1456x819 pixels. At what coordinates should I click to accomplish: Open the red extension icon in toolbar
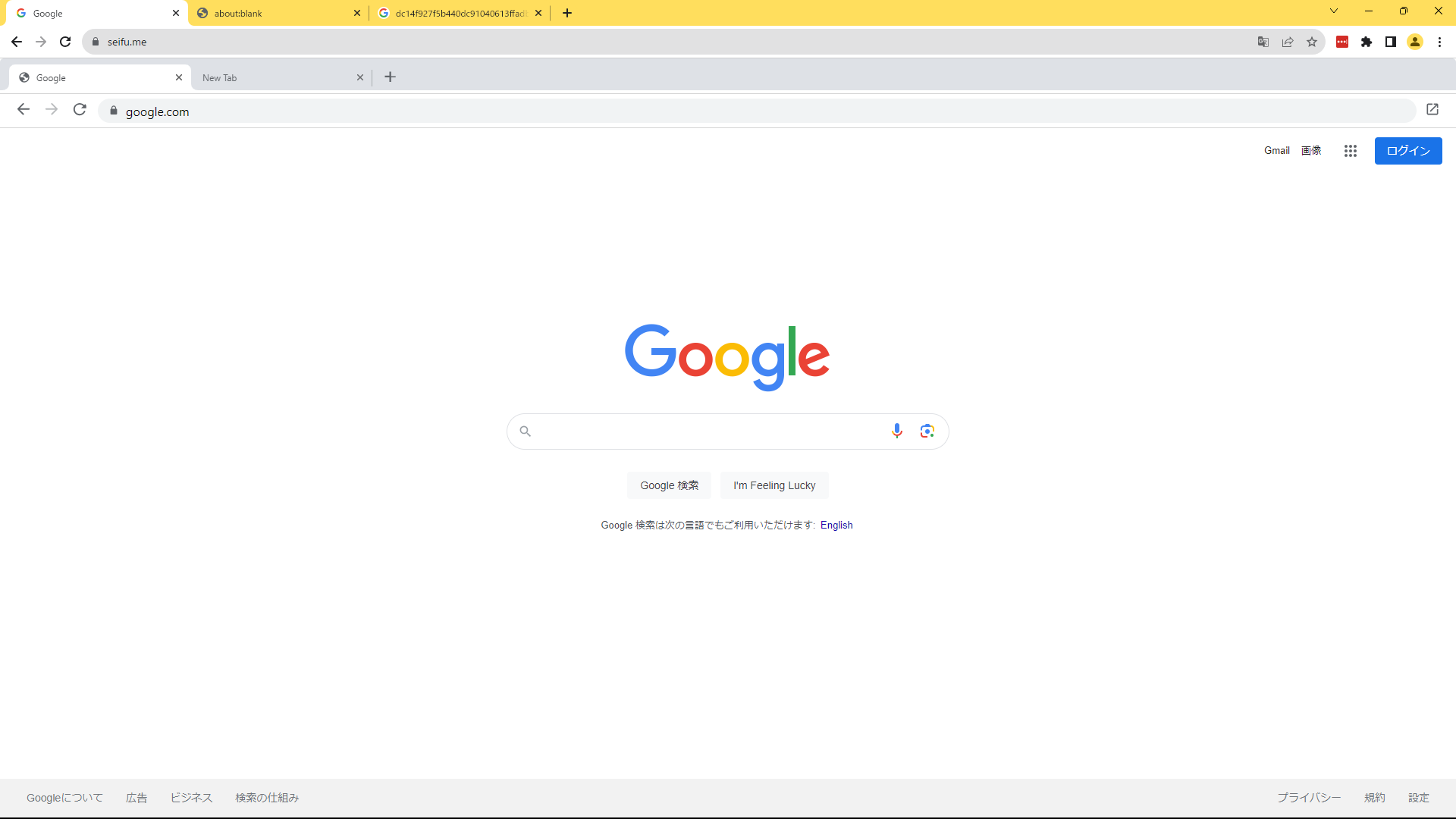click(1342, 42)
